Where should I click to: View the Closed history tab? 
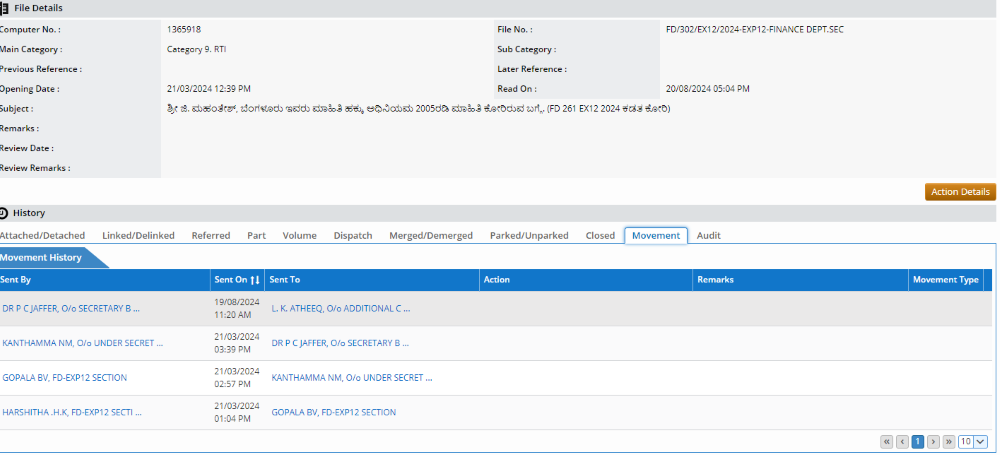pyautogui.click(x=600, y=236)
